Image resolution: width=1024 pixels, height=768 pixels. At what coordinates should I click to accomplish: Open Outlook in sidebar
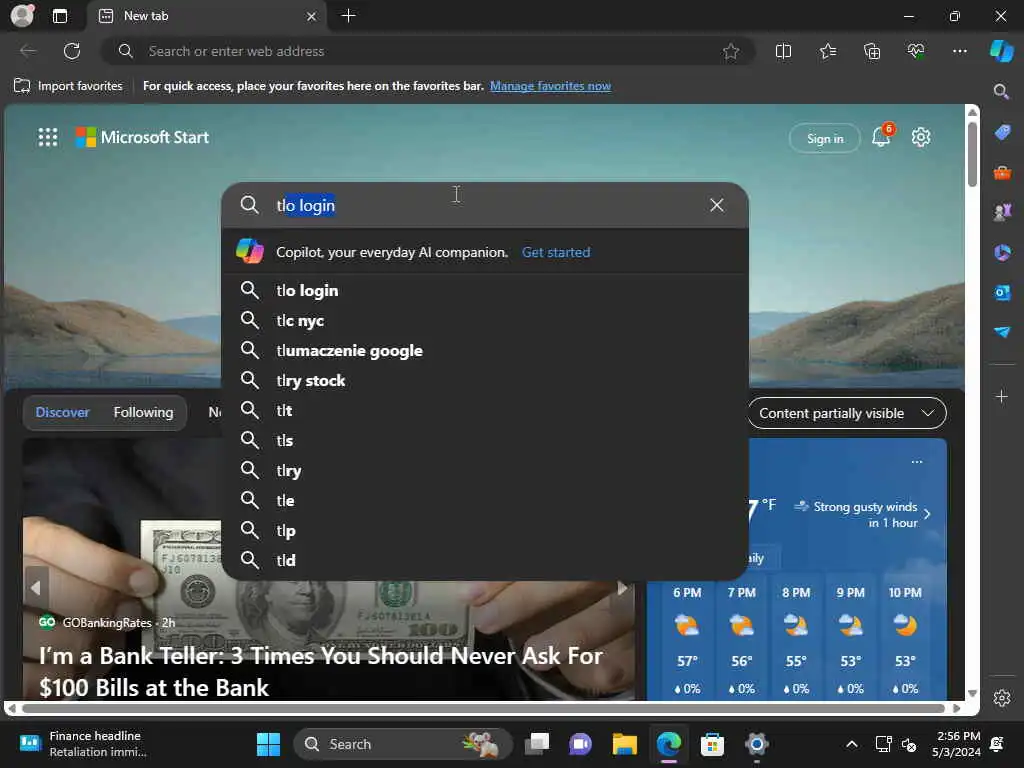pyautogui.click(x=1002, y=292)
